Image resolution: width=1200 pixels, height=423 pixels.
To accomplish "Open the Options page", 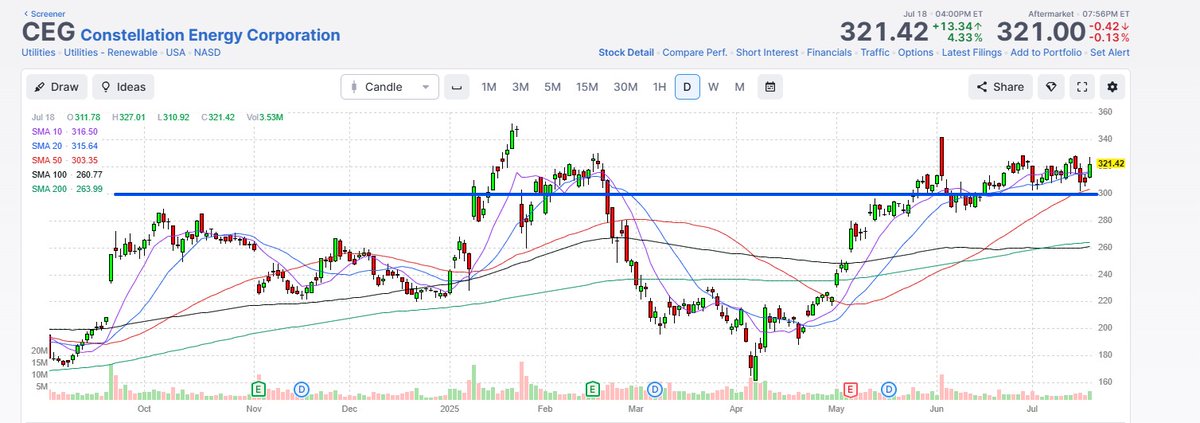I will click(x=916, y=51).
